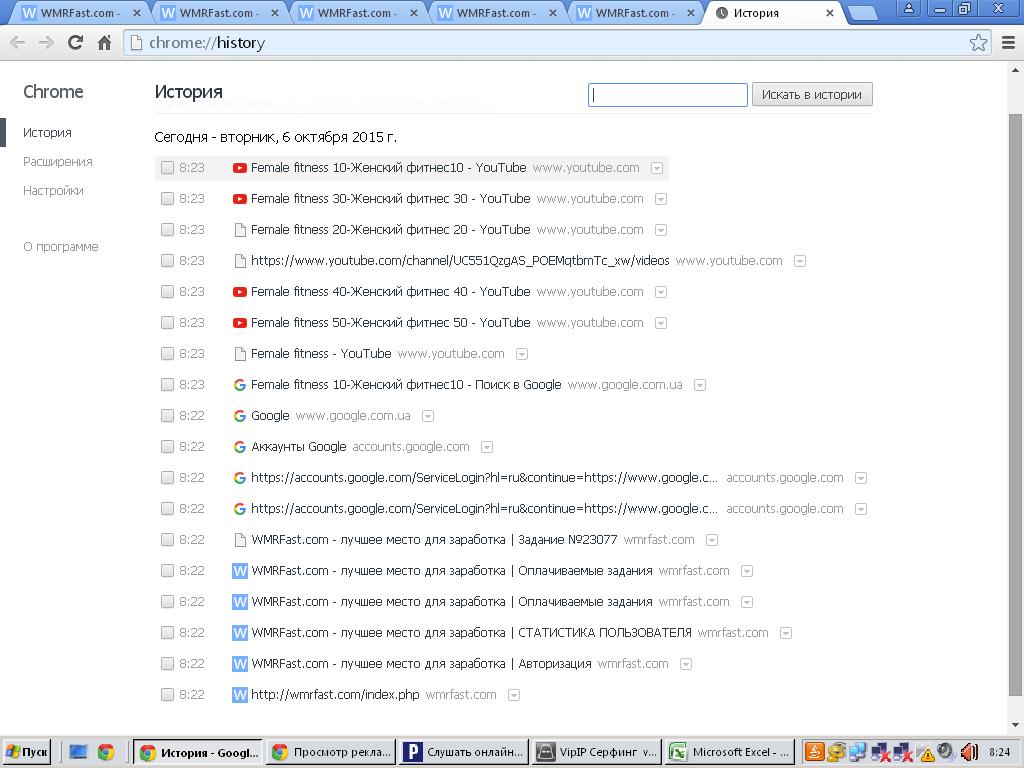Click W icon beside Авторизация entry
This screenshot has height=768, width=1024.
[x=240, y=664]
